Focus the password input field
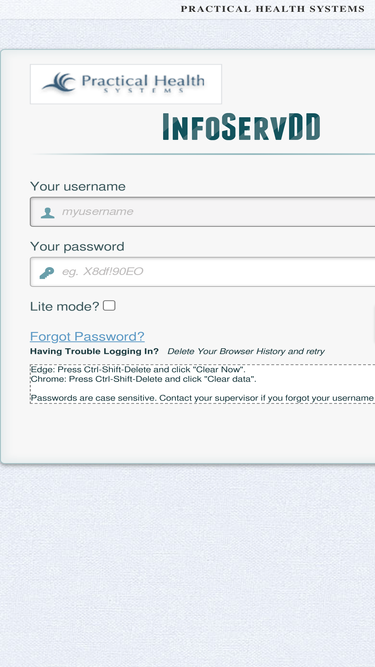This screenshot has height=667, width=375. pos(202,272)
